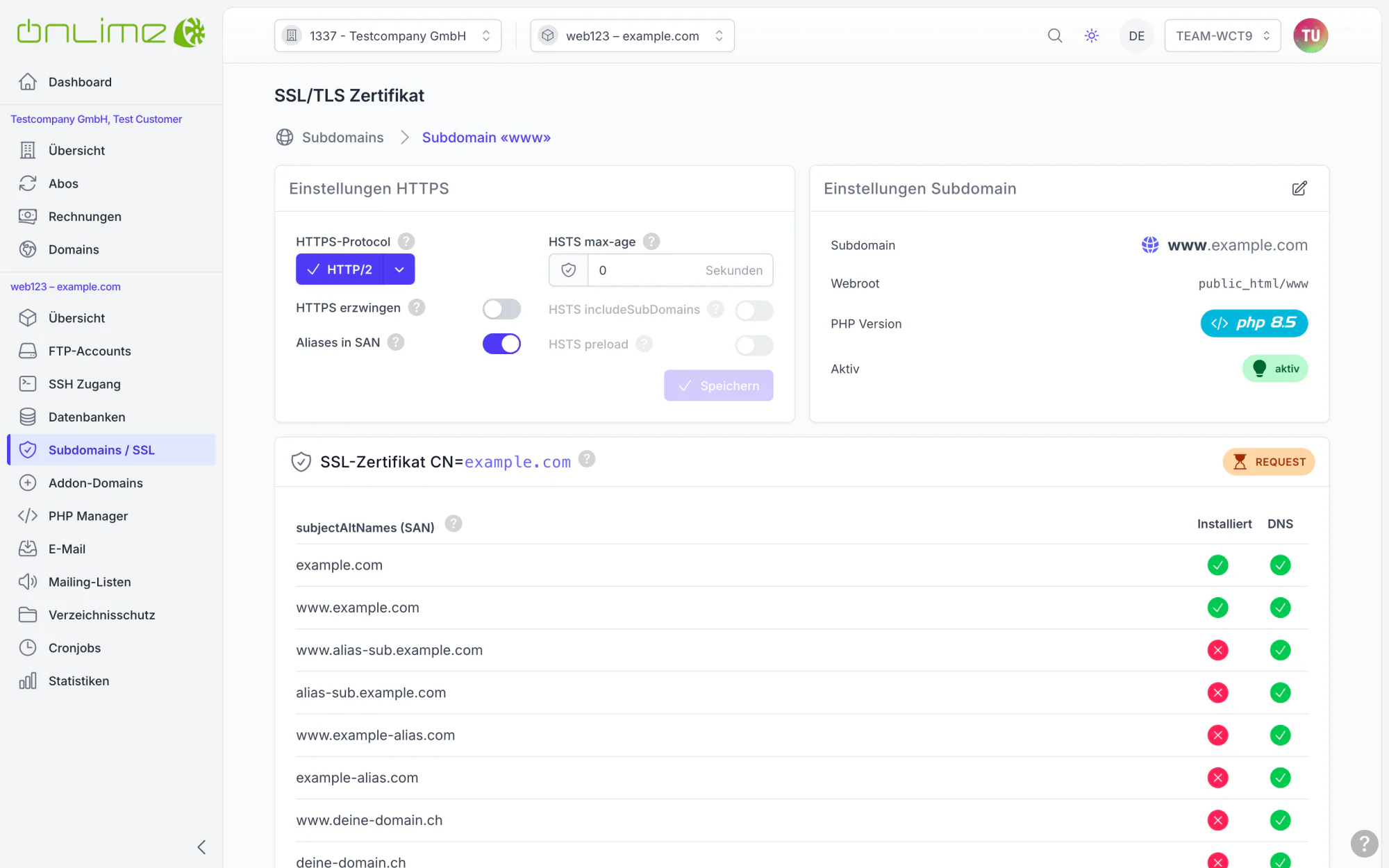Screen dimensions: 1389x868
Task: Click the Installiert error icon for www.alias-sub.example.com
Action: [x=1217, y=650]
